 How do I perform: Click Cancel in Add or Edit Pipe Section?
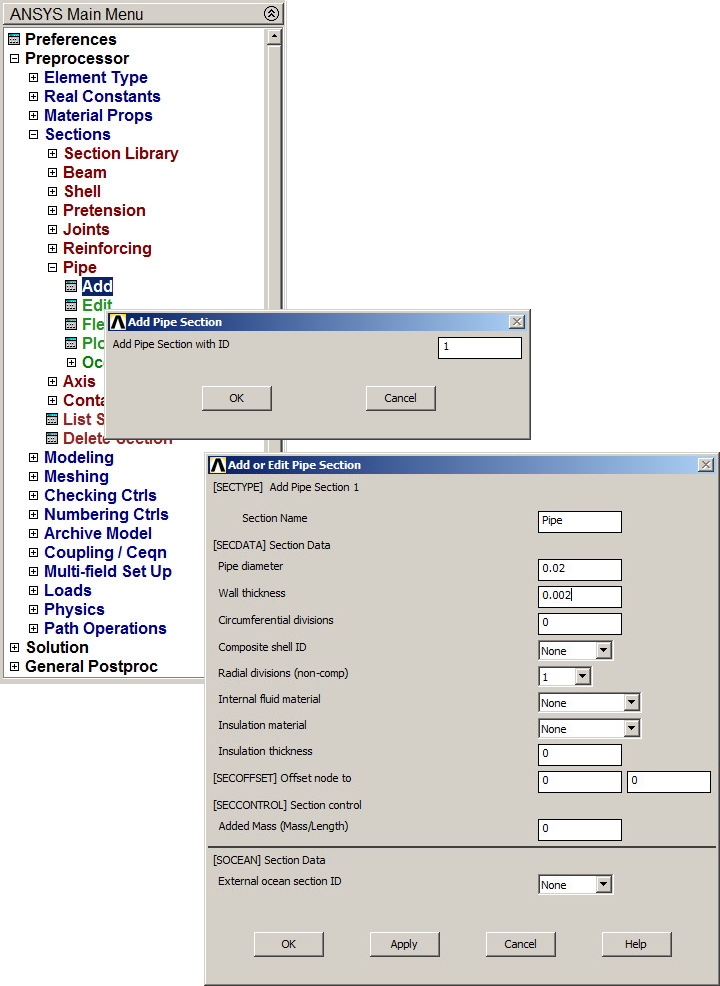(521, 944)
